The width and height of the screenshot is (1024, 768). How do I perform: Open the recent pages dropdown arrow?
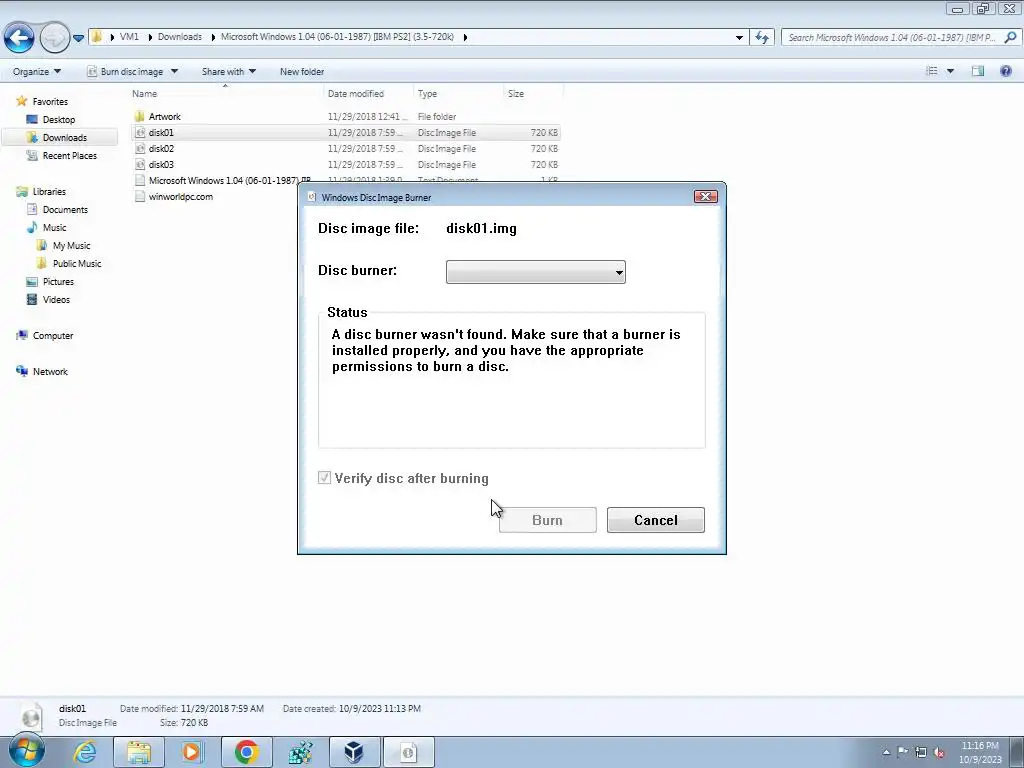pos(78,38)
